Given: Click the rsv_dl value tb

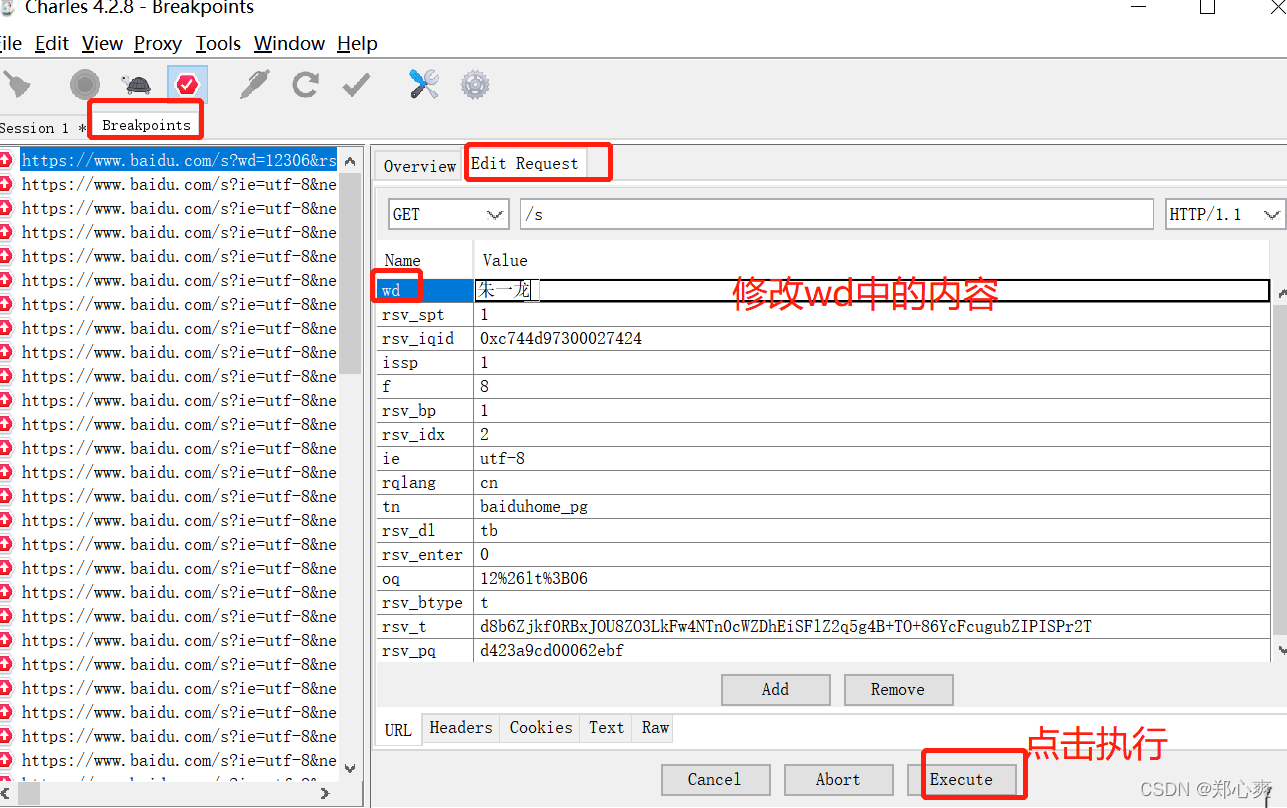Looking at the screenshot, I should [x=489, y=530].
